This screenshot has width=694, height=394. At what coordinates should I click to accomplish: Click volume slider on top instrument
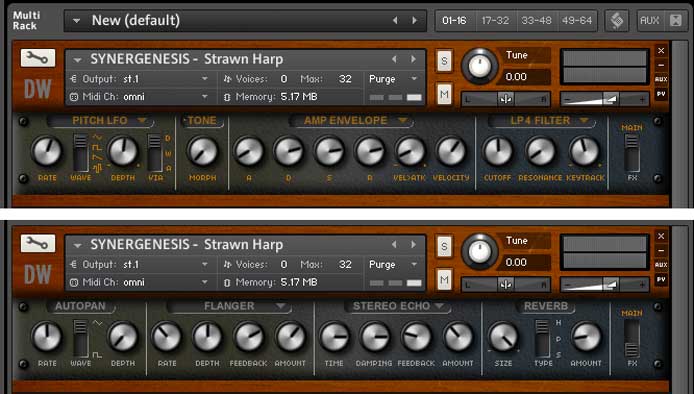tap(604, 99)
